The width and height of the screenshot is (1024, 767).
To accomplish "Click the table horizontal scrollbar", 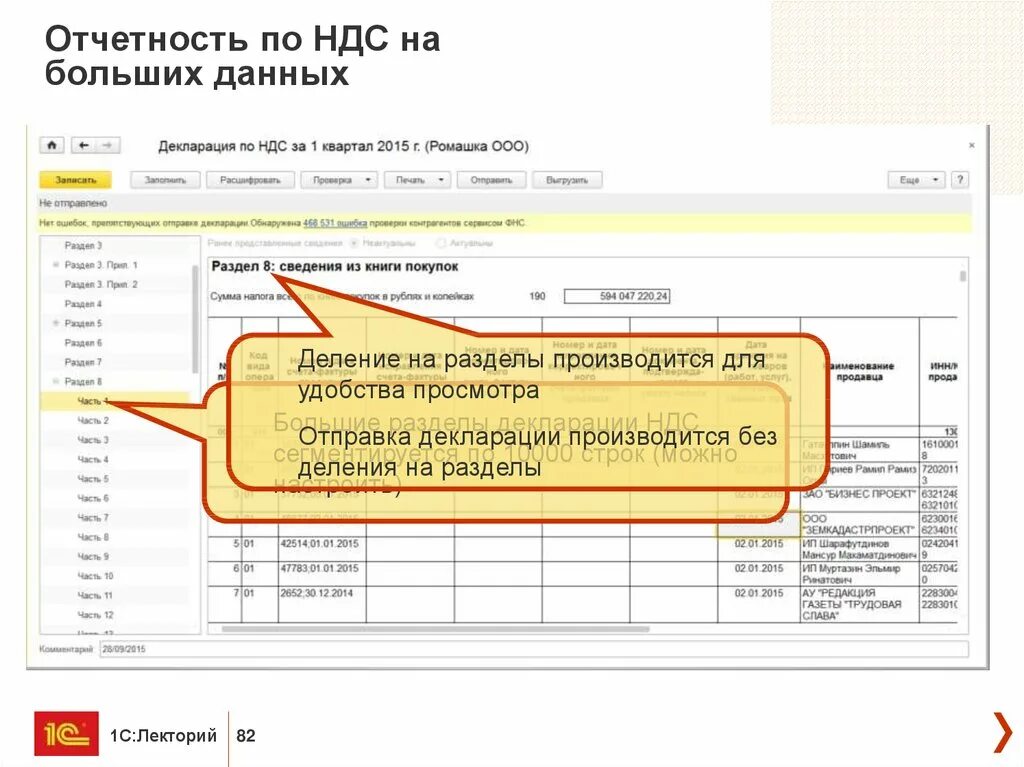I will (x=436, y=629).
